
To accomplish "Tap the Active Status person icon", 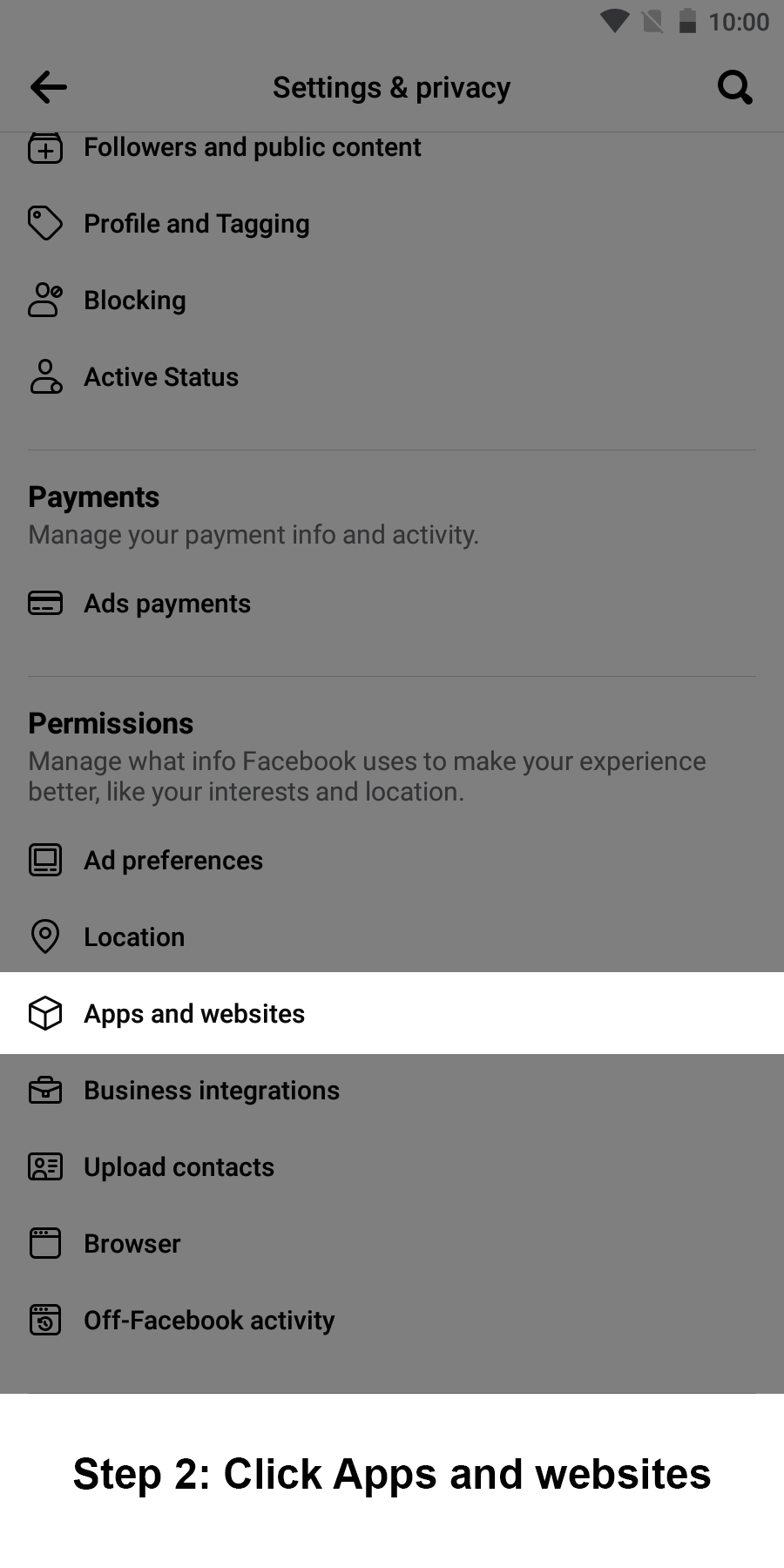I will [x=45, y=377].
